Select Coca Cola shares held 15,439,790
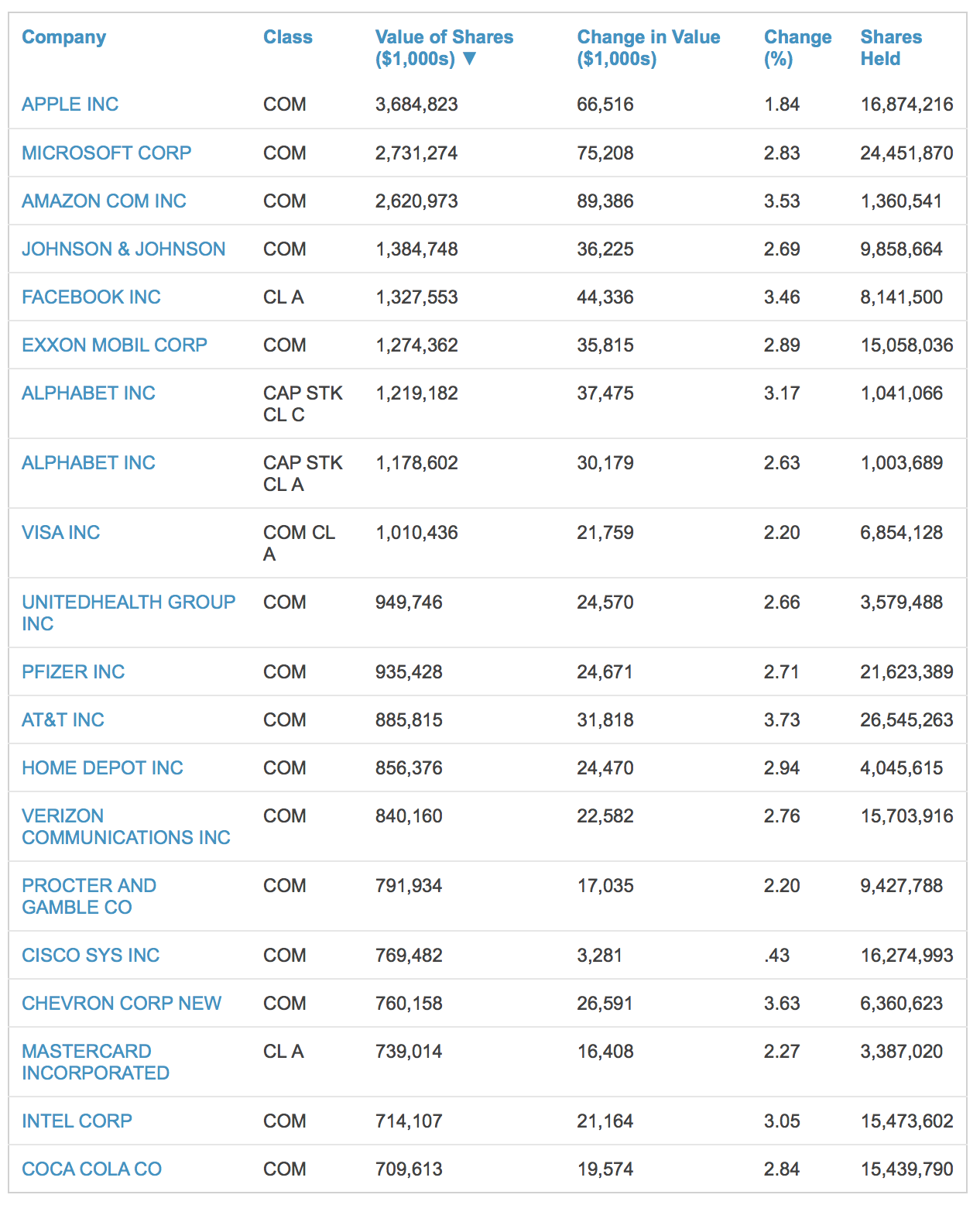 907,1169
